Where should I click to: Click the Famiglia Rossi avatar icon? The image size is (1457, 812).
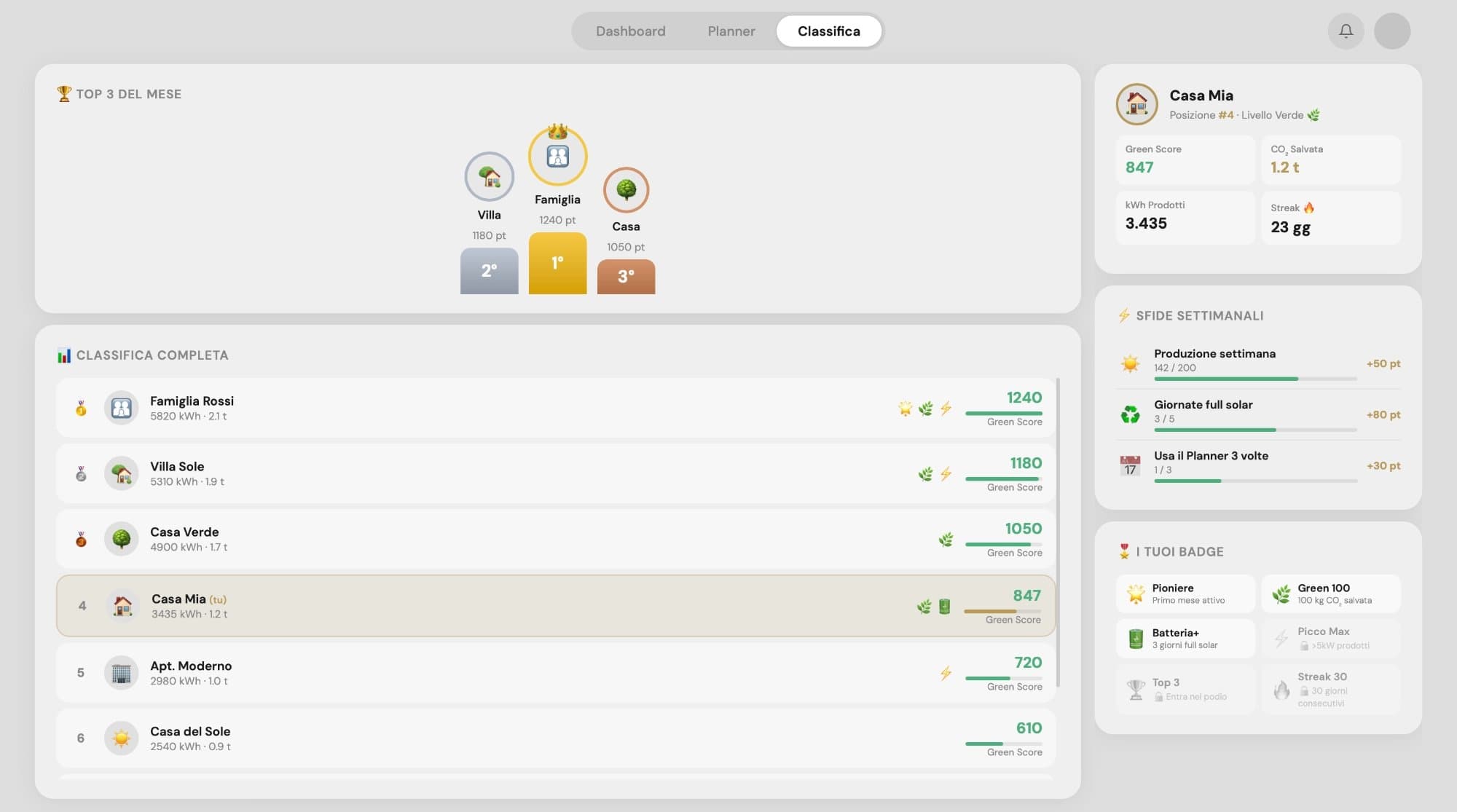(121, 408)
